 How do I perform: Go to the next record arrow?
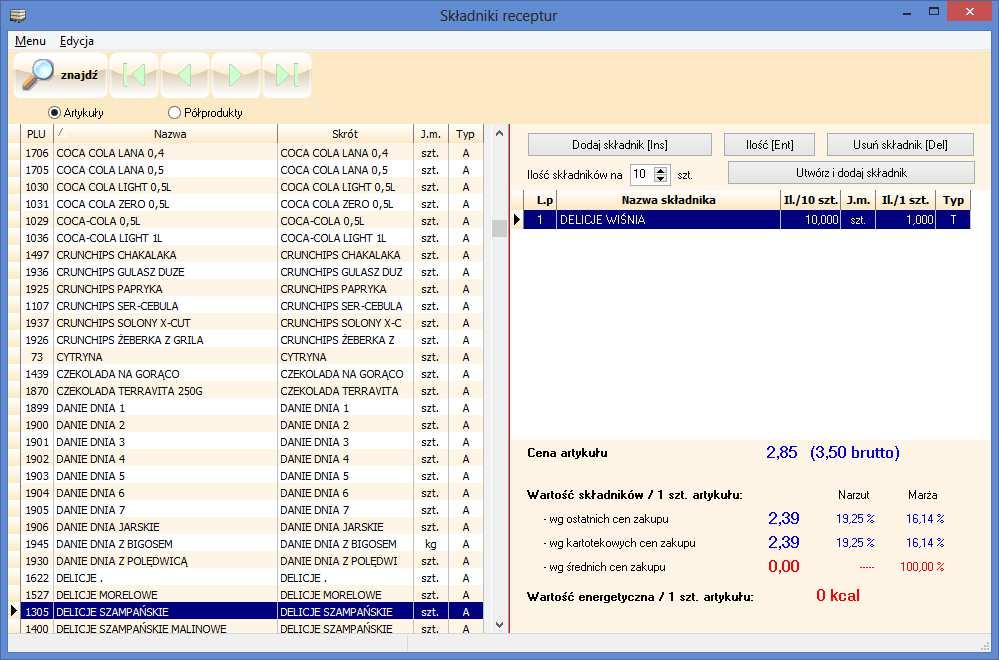point(236,75)
